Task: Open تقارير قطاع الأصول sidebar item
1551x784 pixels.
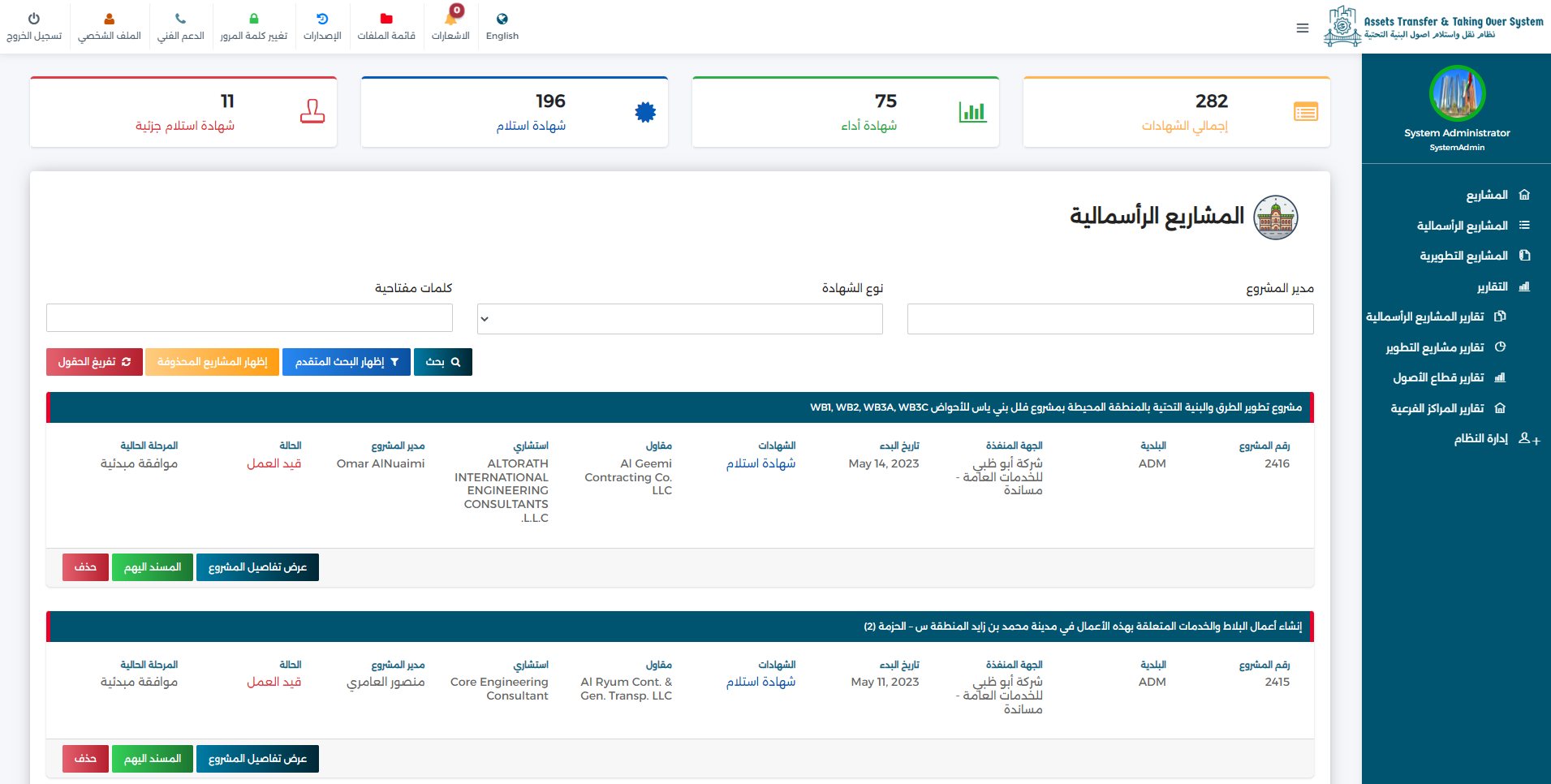Action: pyautogui.click(x=1438, y=377)
